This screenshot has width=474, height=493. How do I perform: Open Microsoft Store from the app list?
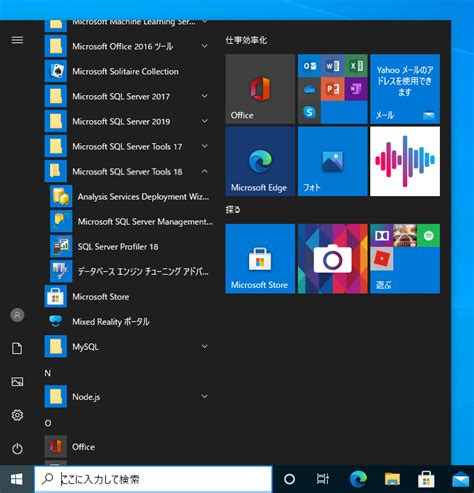tap(129, 297)
